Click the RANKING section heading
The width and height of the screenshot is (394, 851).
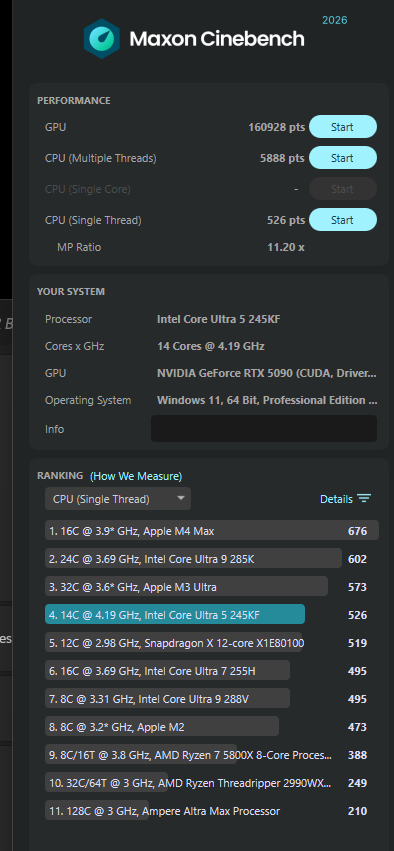60,476
